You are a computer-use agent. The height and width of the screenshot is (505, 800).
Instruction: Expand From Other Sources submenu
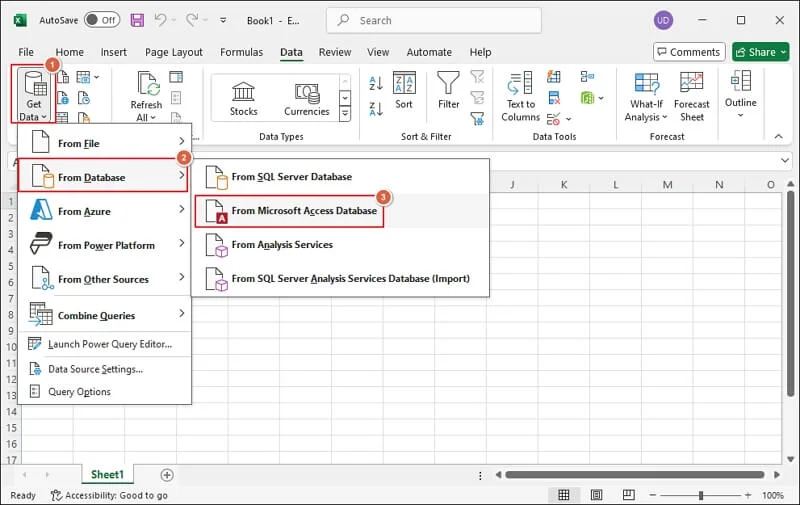point(105,279)
